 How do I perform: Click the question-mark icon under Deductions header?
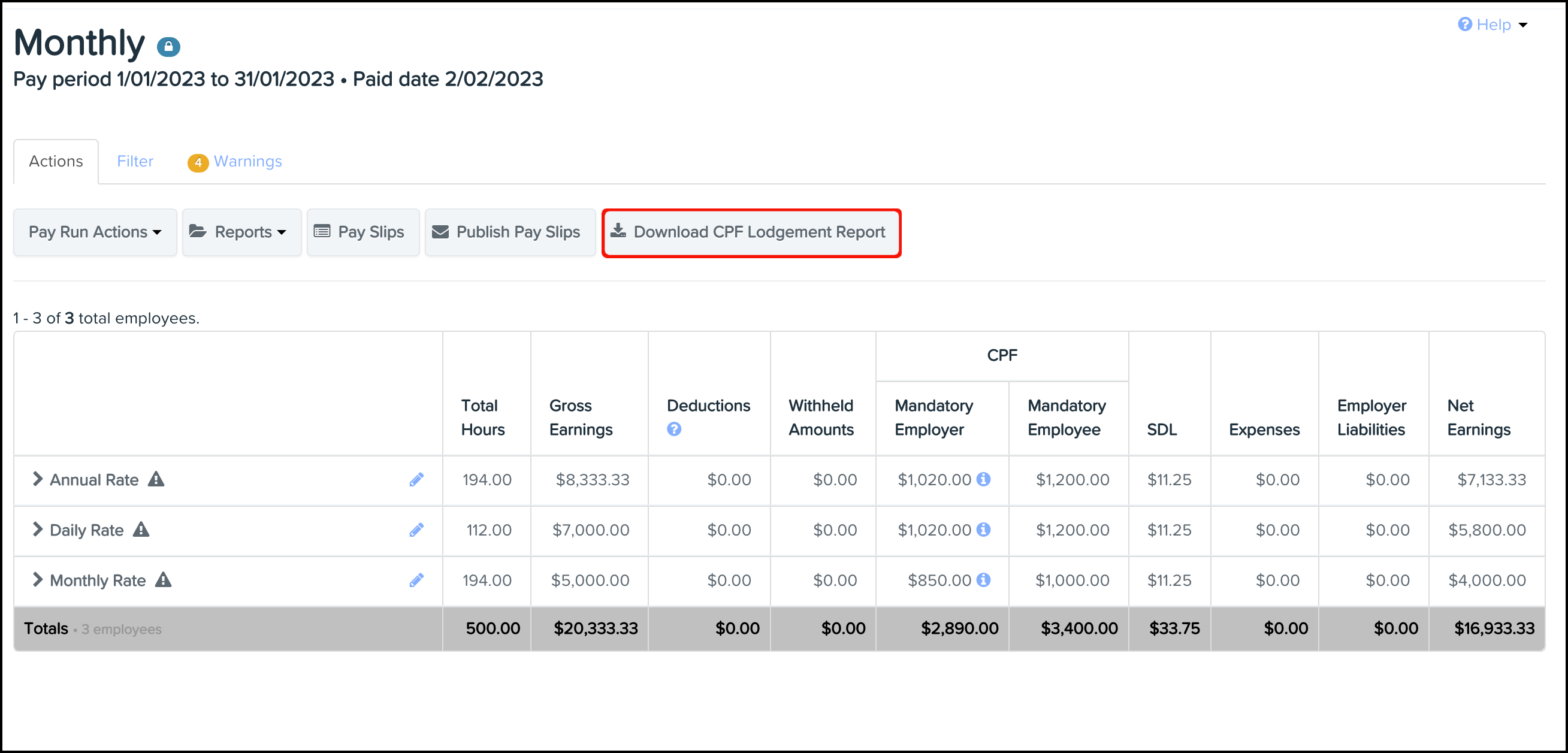(675, 429)
